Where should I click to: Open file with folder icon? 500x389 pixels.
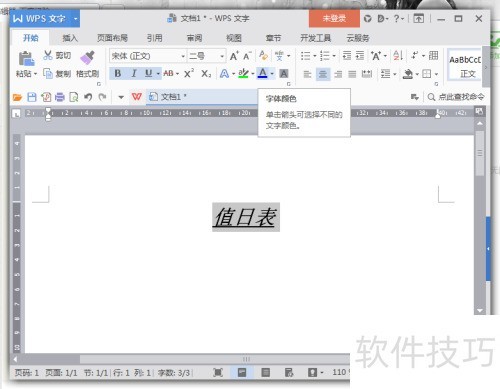click(17, 97)
